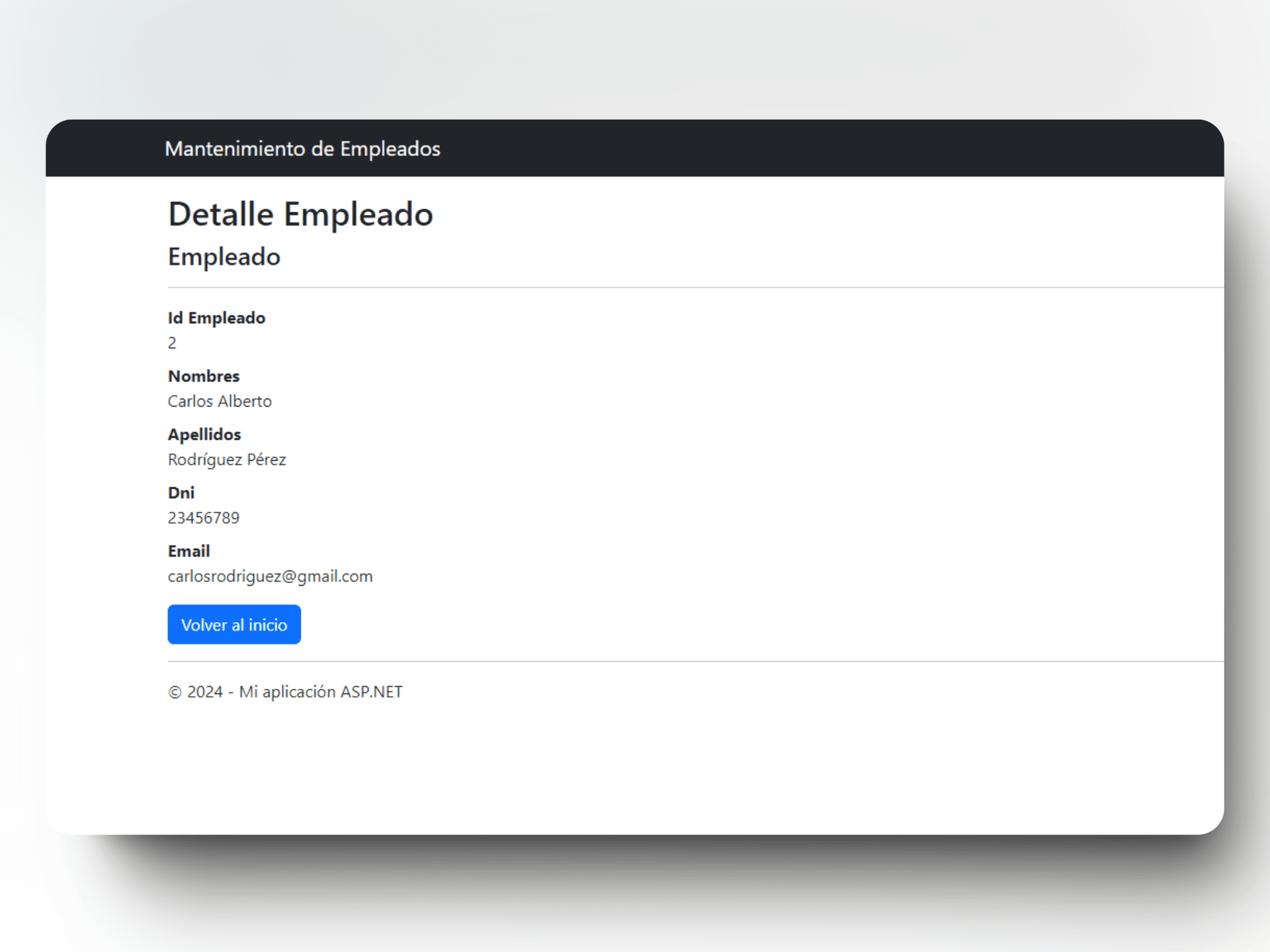Click the Id Empleado field label
The height and width of the screenshot is (952, 1270).
216,318
